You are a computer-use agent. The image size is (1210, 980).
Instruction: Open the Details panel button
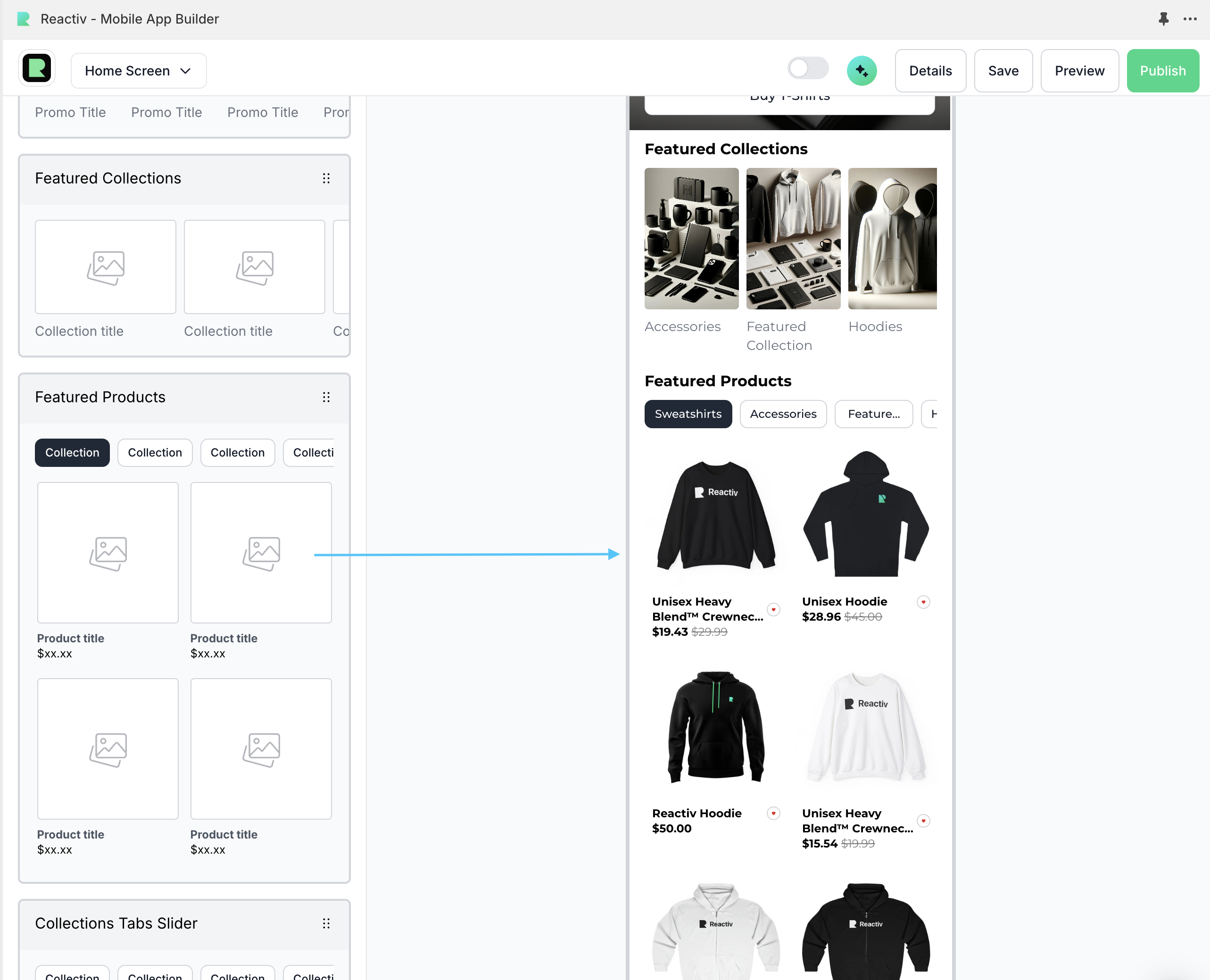tap(930, 71)
